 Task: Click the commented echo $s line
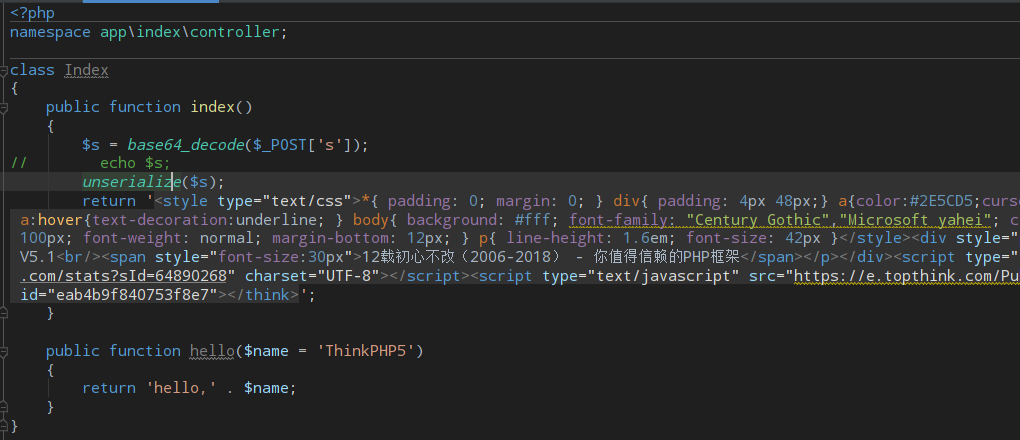point(135,163)
